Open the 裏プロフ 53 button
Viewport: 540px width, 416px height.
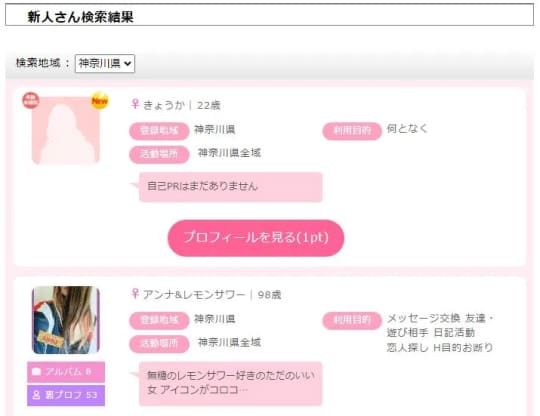[x=66, y=395]
